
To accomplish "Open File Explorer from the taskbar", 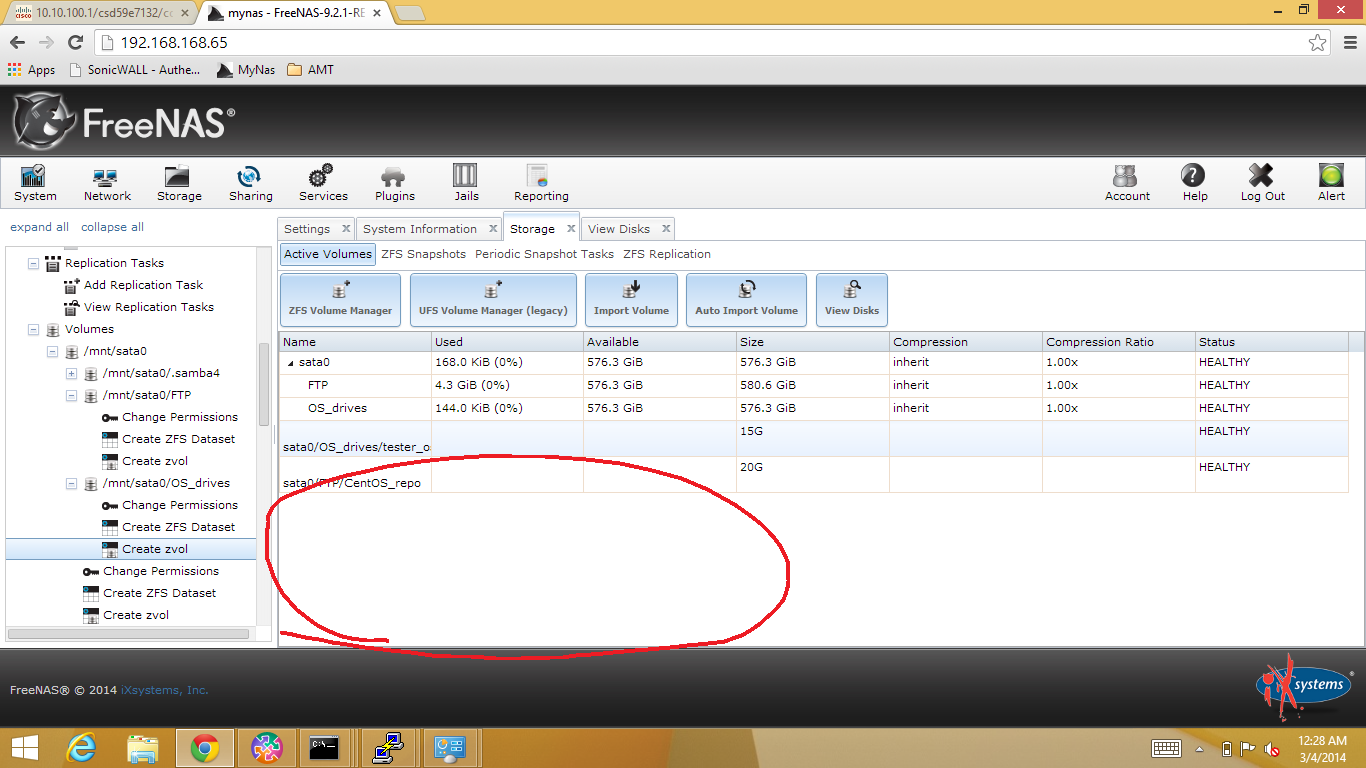I will [142, 748].
